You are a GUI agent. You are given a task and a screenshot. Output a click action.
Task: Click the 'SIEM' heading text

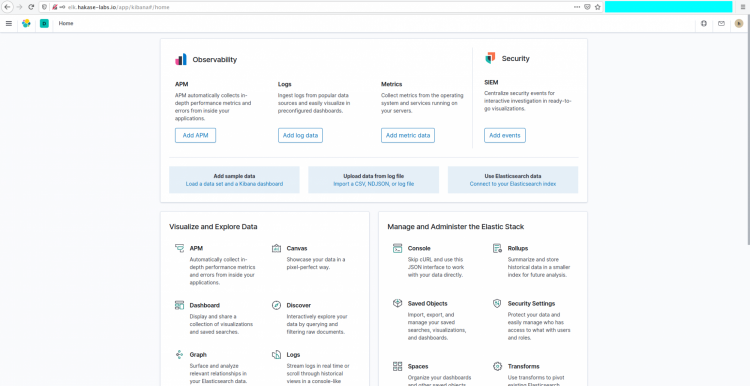click(x=491, y=82)
